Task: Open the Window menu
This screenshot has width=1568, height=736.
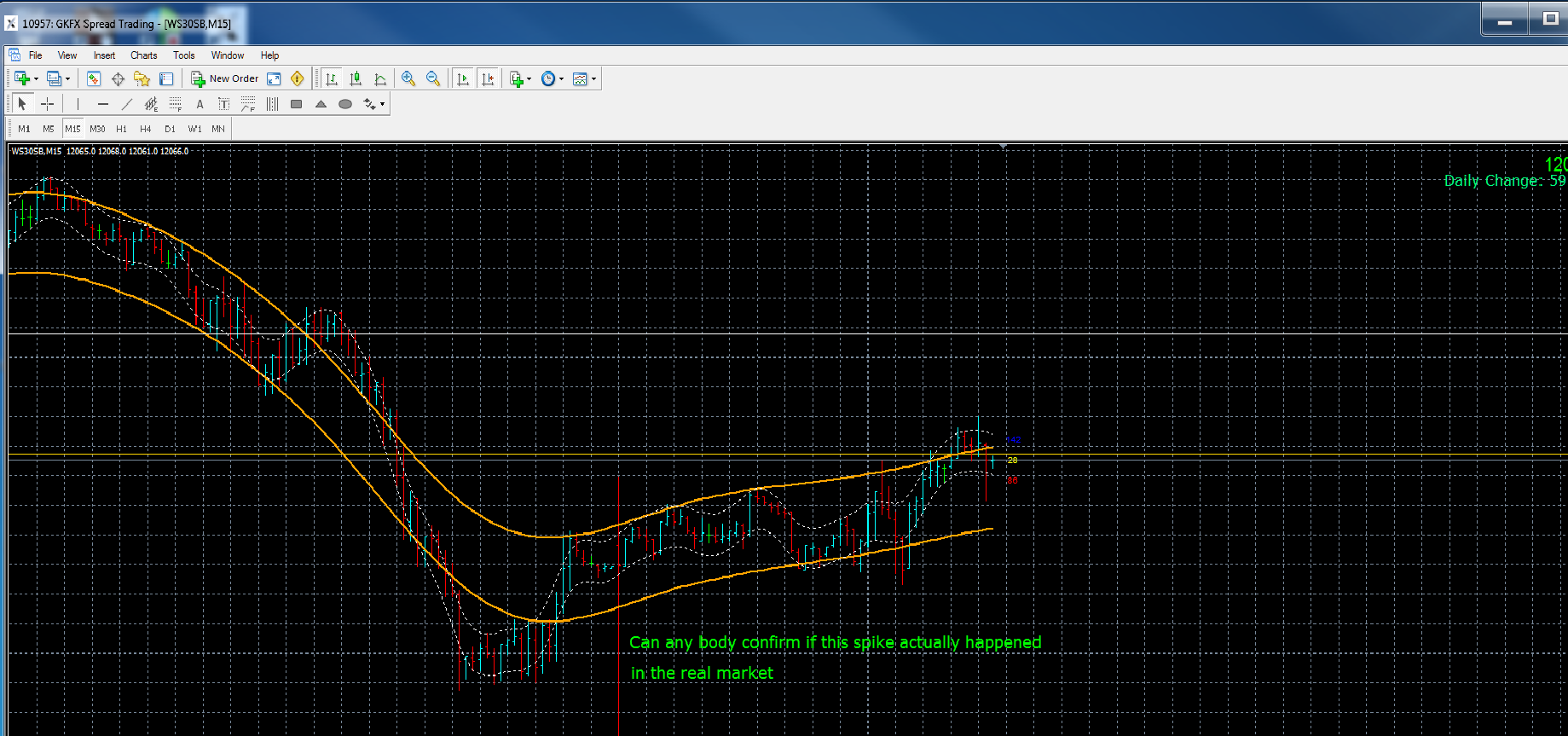Action: coord(228,55)
